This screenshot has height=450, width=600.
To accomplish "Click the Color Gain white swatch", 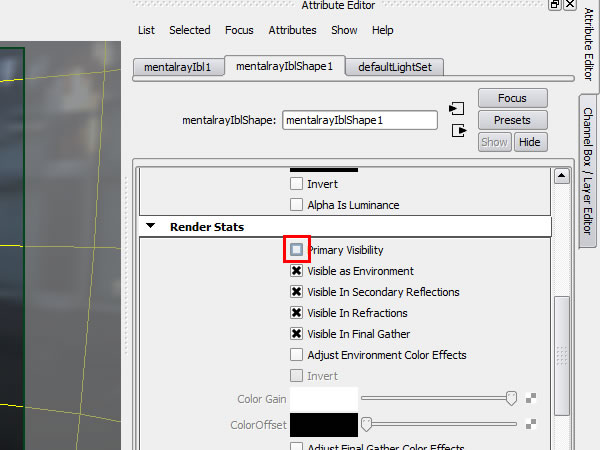I will 324,398.
